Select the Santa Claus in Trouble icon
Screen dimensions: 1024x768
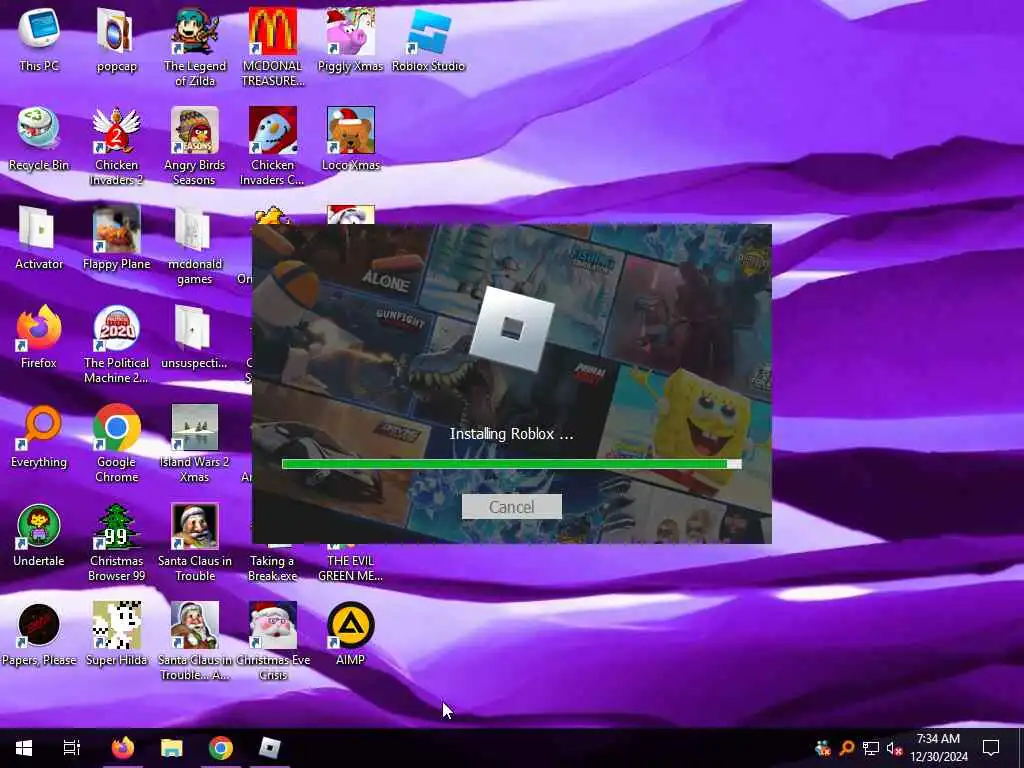coord(195,543)
